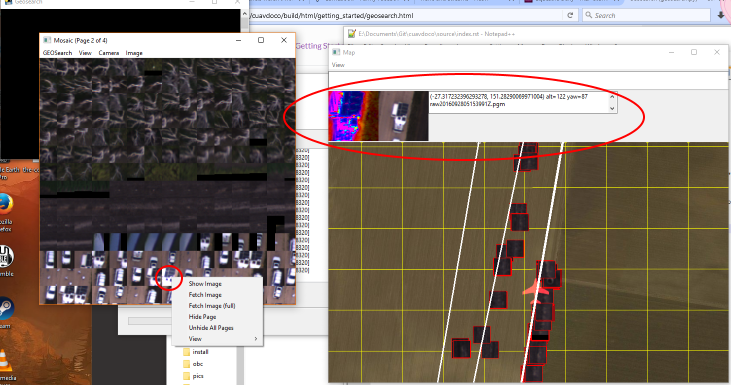Click the browser reload icon
This screenshot has height=385, width=731.
click(x=570, y=15)
